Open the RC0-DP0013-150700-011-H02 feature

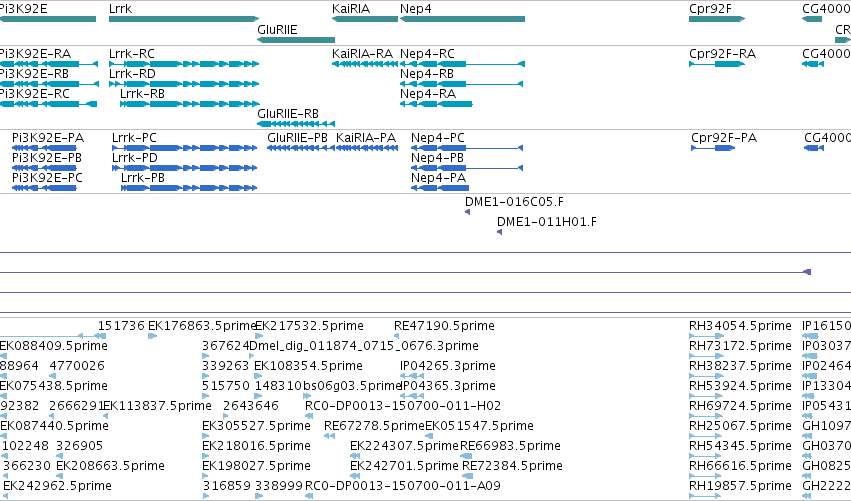click(403, 406)
